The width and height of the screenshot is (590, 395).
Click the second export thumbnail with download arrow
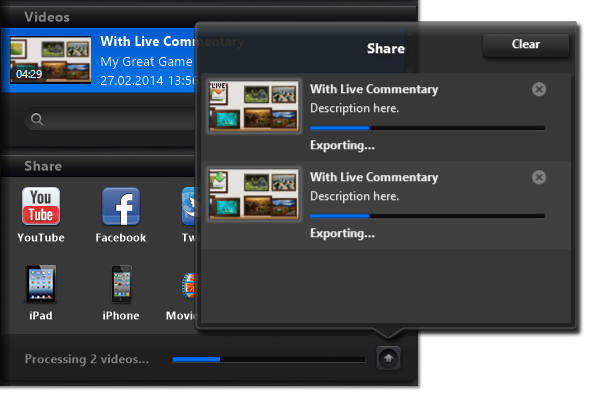coord(254,194)
